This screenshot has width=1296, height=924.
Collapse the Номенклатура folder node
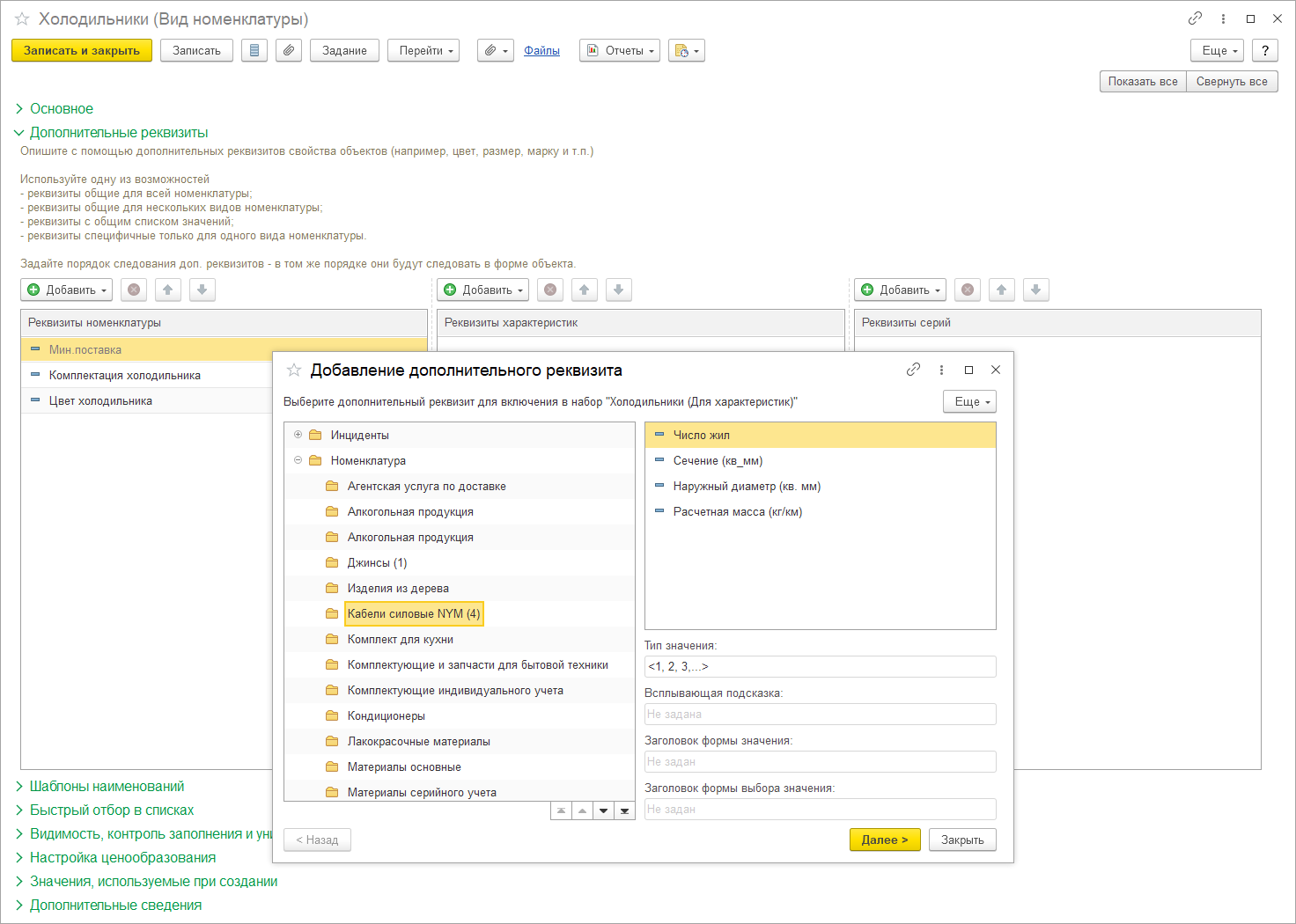coord(298,460)
